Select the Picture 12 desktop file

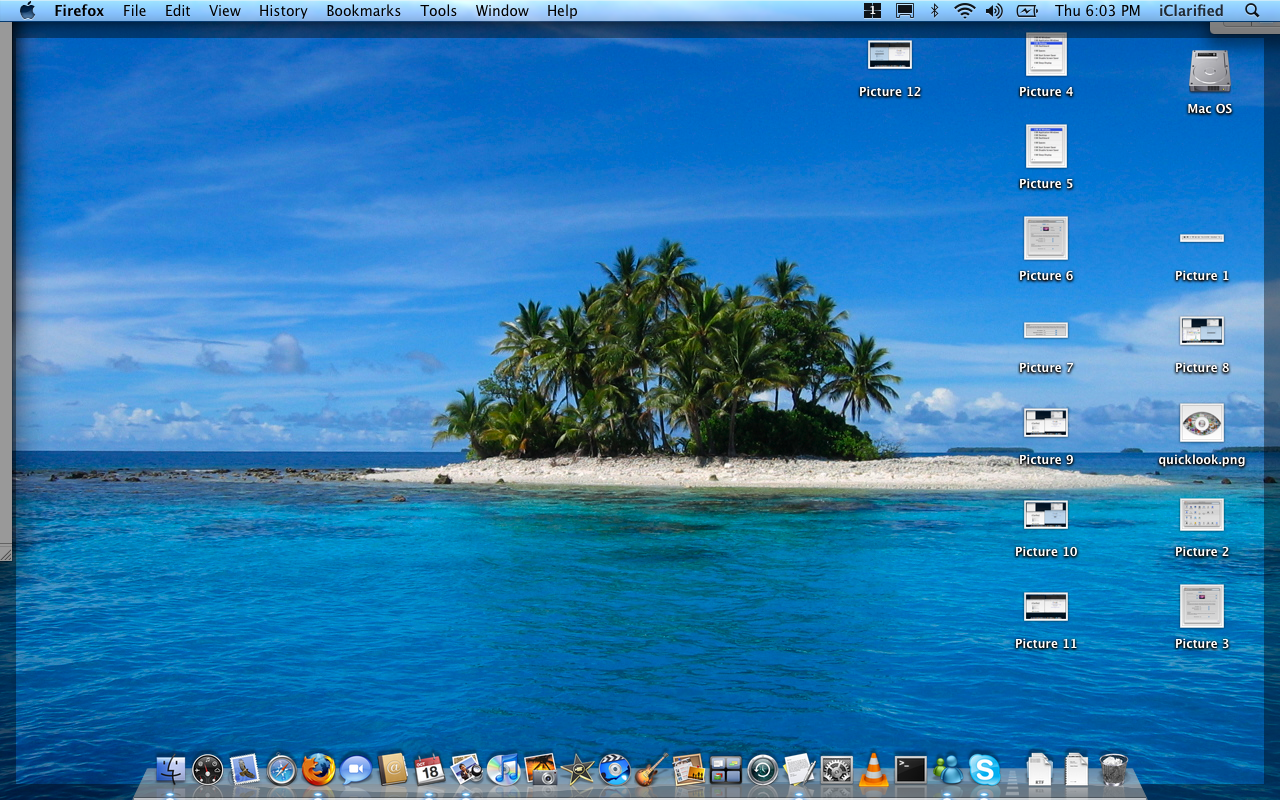(x=889, y=55)
